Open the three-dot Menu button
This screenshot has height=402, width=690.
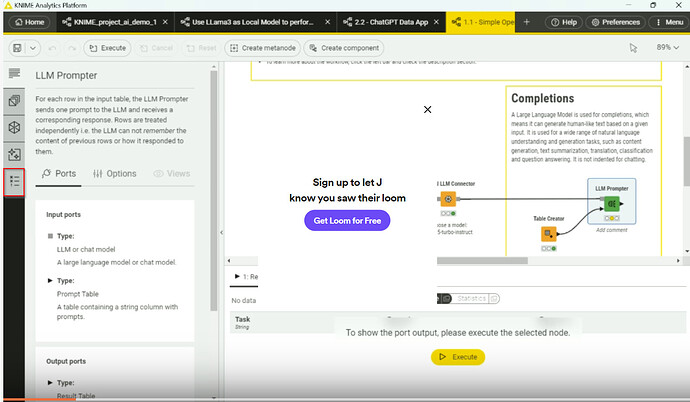click(x=668, y=22)
